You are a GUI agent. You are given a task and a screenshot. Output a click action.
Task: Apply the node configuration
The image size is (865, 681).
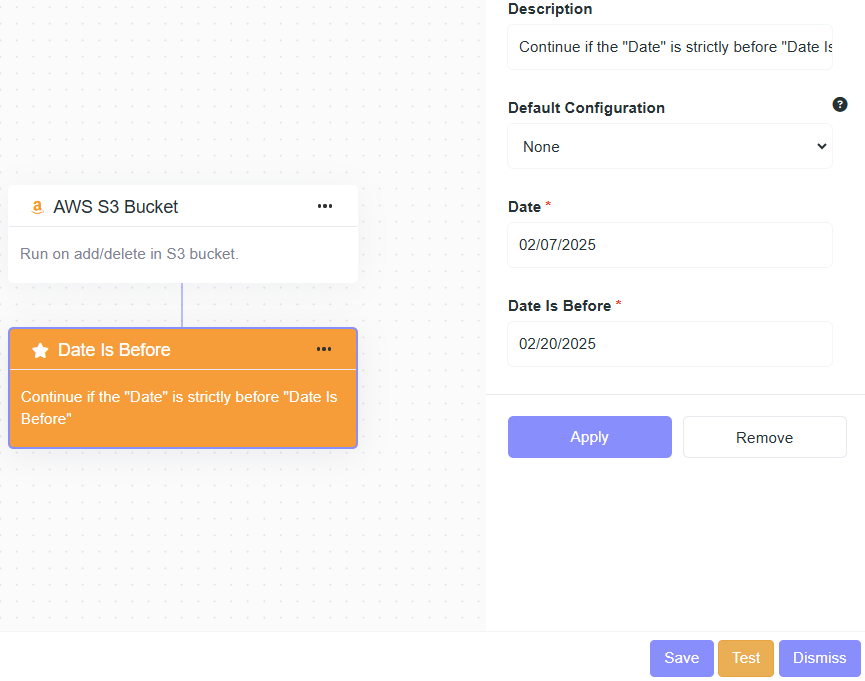pos(589,437)
